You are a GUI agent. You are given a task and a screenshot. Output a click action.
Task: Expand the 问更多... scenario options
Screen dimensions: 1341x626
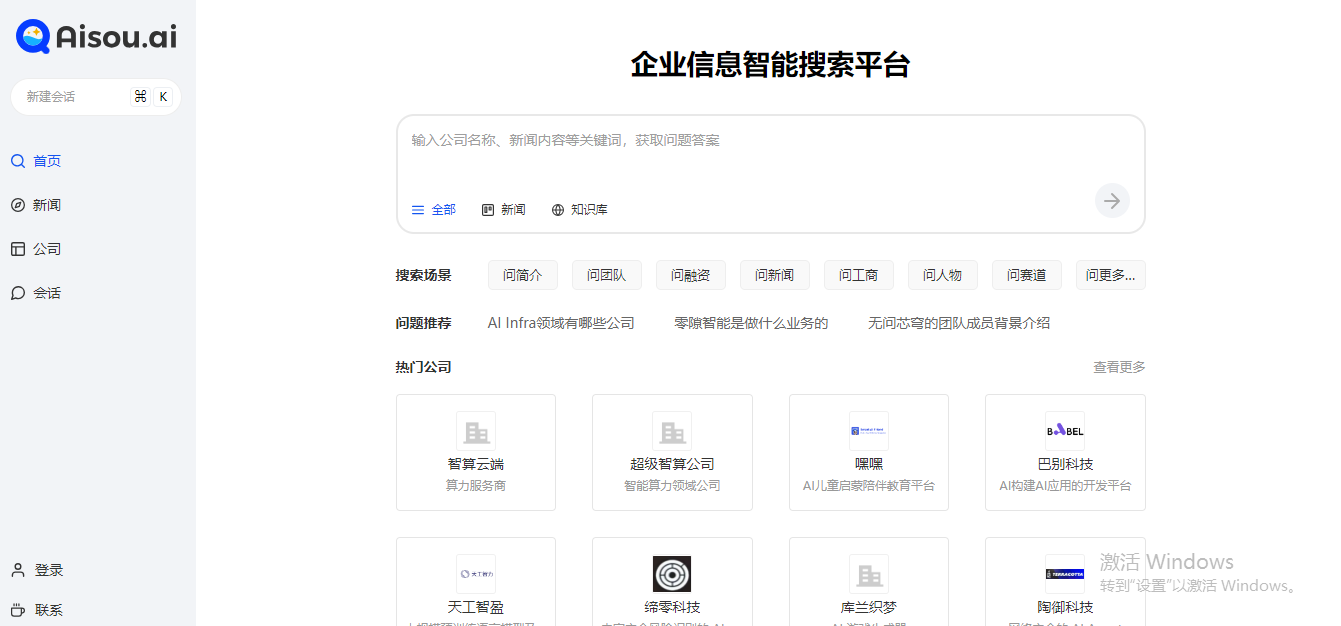pos(1111,275)
